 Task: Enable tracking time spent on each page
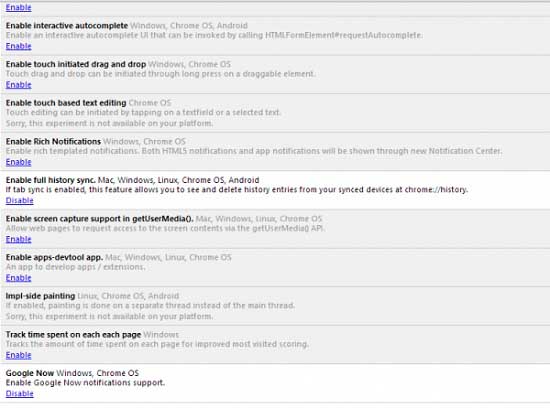[x=19, y=355]
